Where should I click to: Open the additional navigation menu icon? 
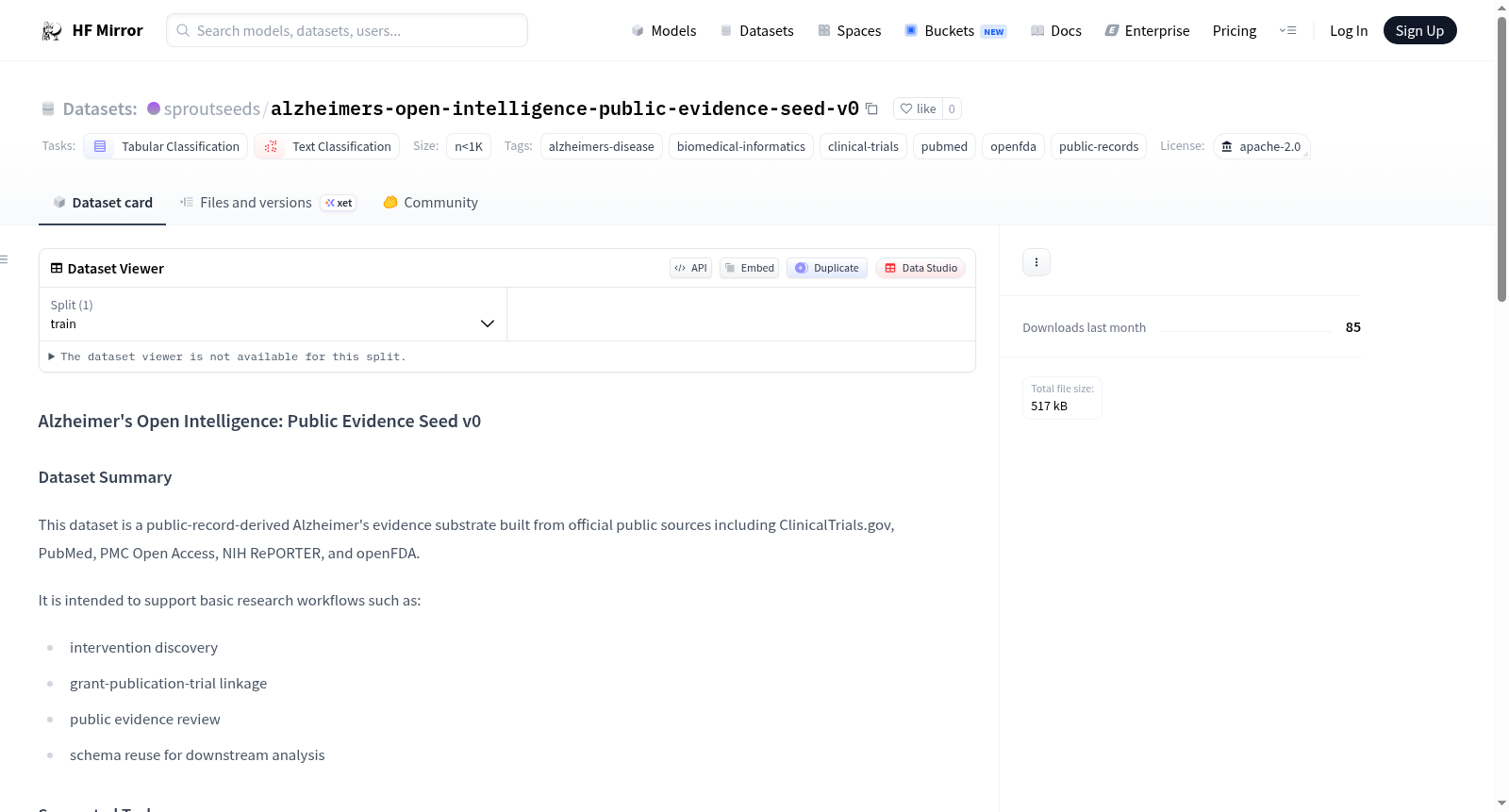tap(1287, 30)
